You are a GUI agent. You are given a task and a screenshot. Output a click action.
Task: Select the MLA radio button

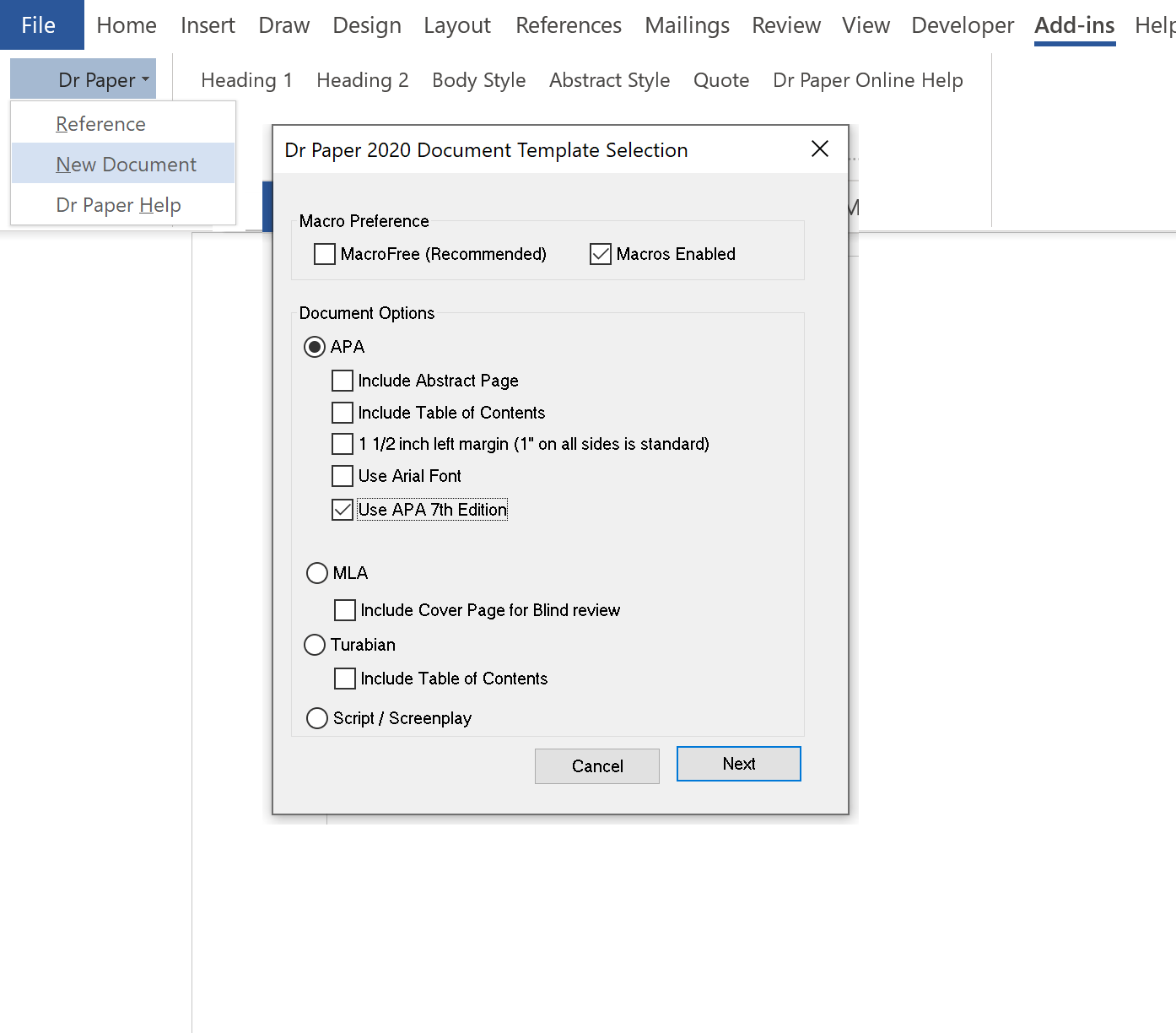[317, 573]
